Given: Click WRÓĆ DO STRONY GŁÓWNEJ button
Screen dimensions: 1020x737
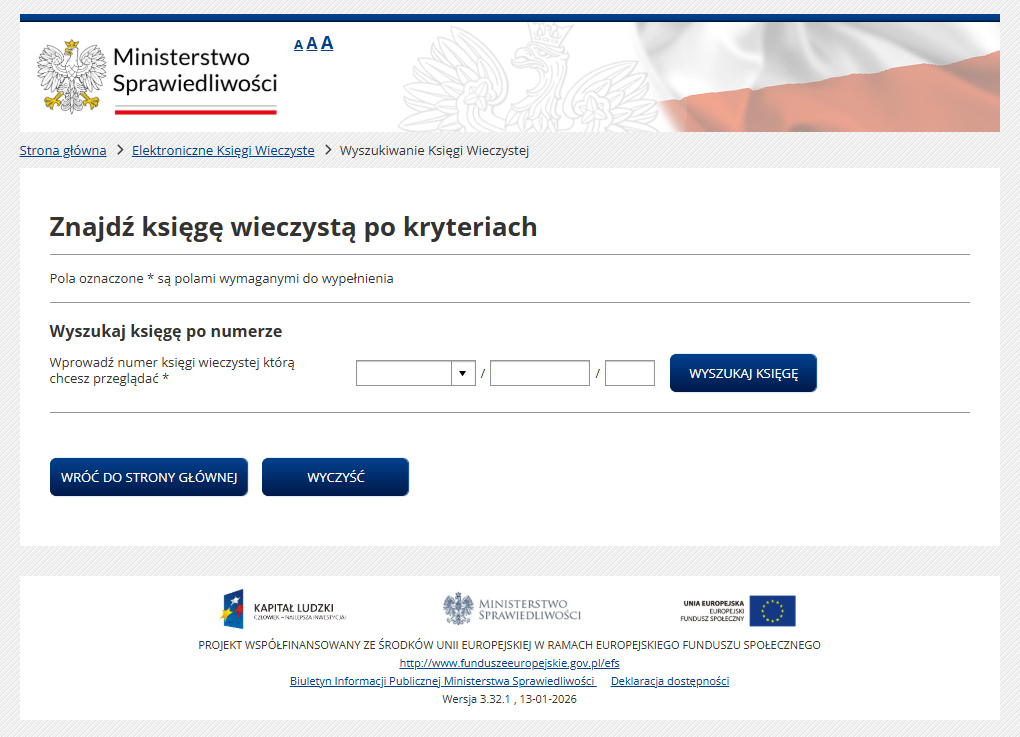Looking at the screenshot, I should [149, 477].
